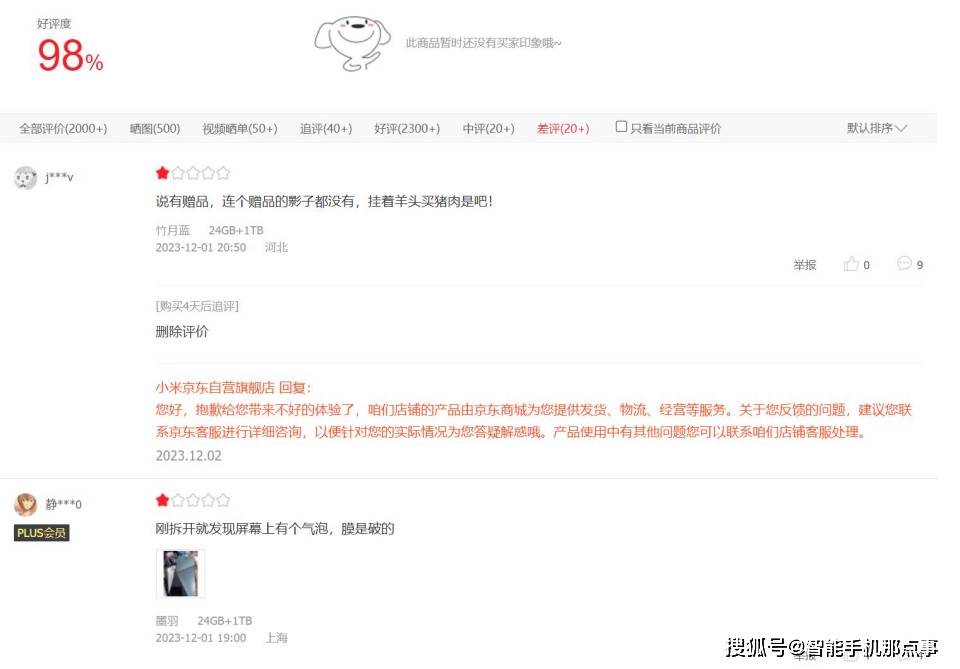Show the 追评(40+) reviews tab
Image resolution: width=960 pixels, height=669 pixels.
tap(326, 129)
